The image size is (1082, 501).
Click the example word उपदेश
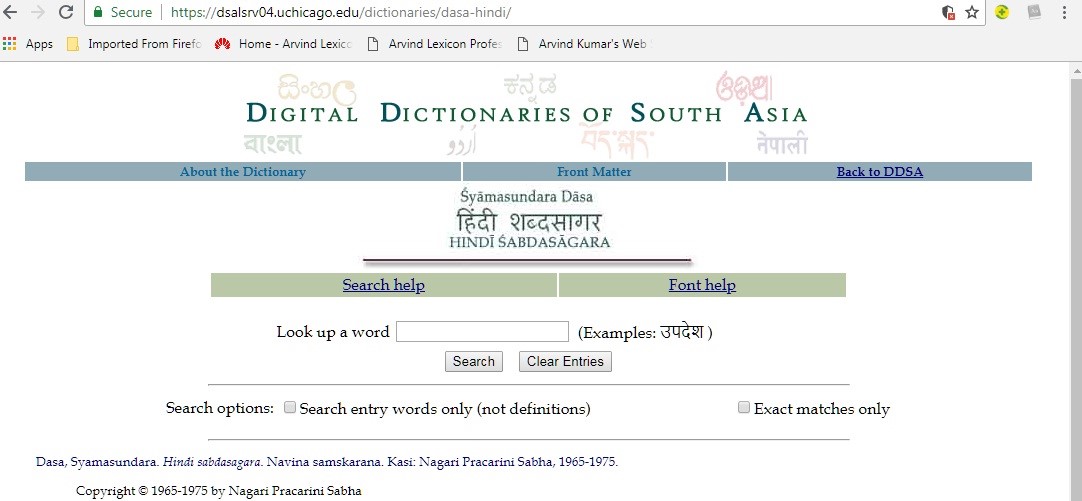pyautogui.click(x=682, y=332)
